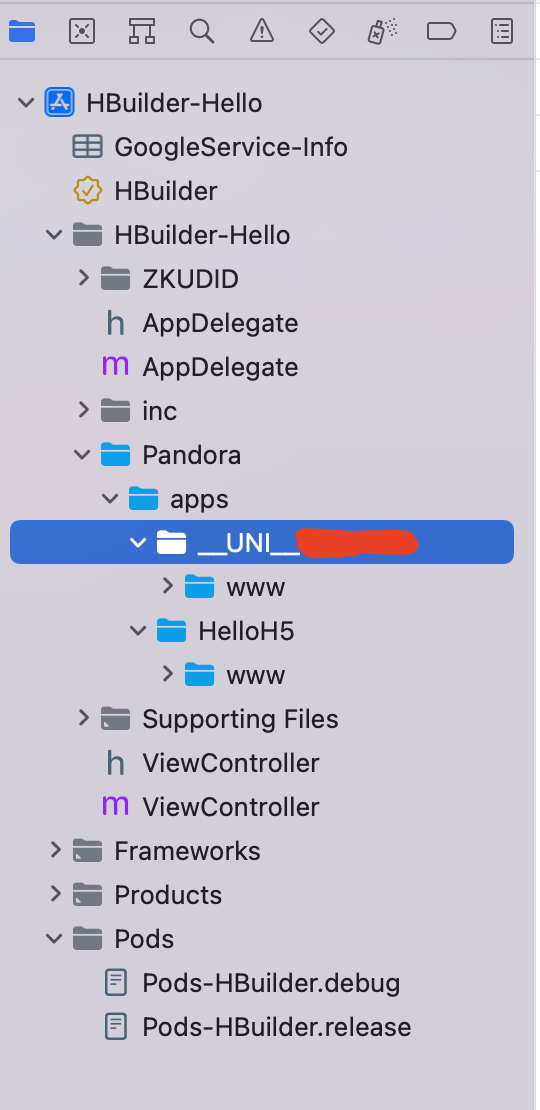Open the Test navigator diamond icon
This screenshot has height=1110, width=540.
coord(322,31)
